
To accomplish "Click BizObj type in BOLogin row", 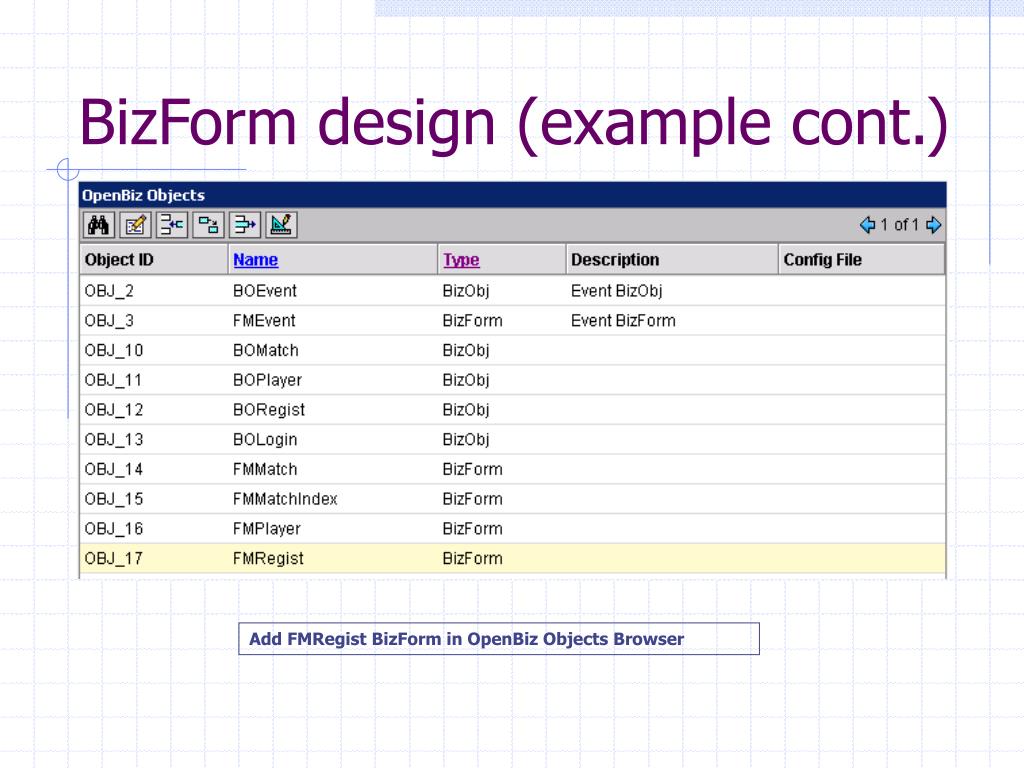I will (466, 440).
